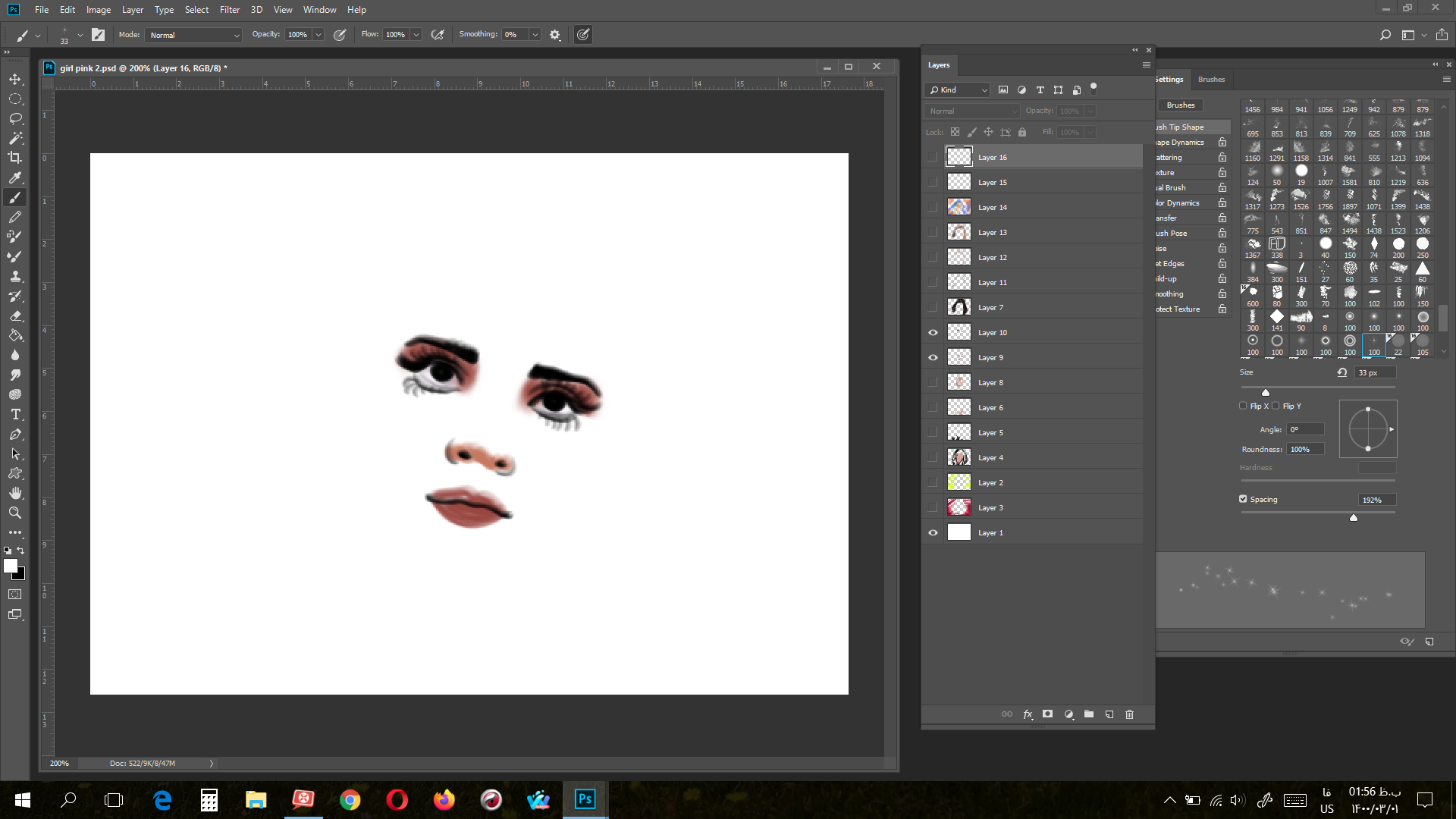Open Shape Dynamics settings
The width and height of the screenshot is (1456, 819).
pyautogui.click(x=1181, y=143)
